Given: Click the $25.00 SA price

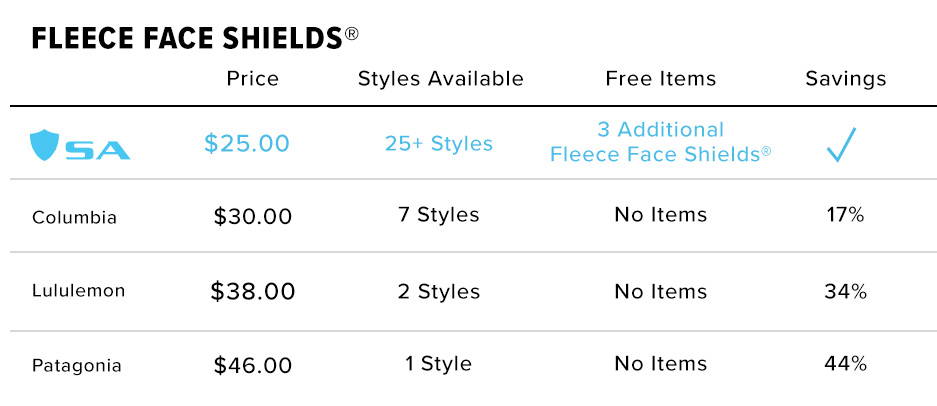Looking at the screenshot, I should pyautogui.click(x=247, y=144).
